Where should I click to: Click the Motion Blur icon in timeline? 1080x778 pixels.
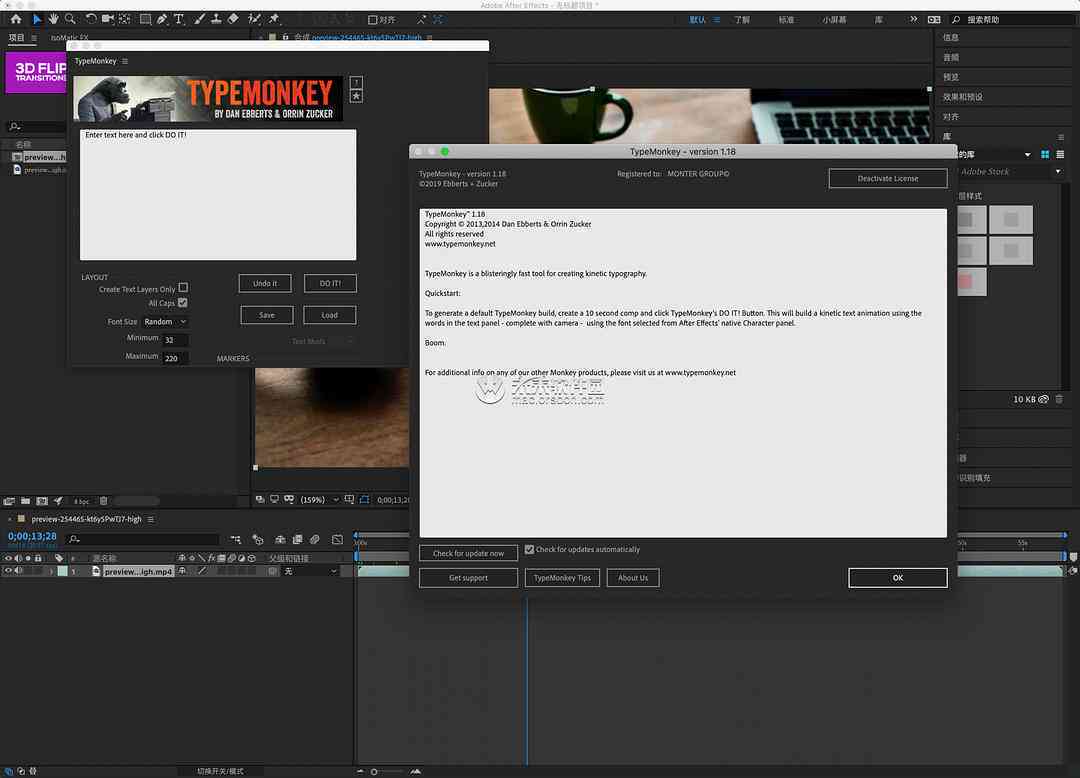click(x=315, y=540)
